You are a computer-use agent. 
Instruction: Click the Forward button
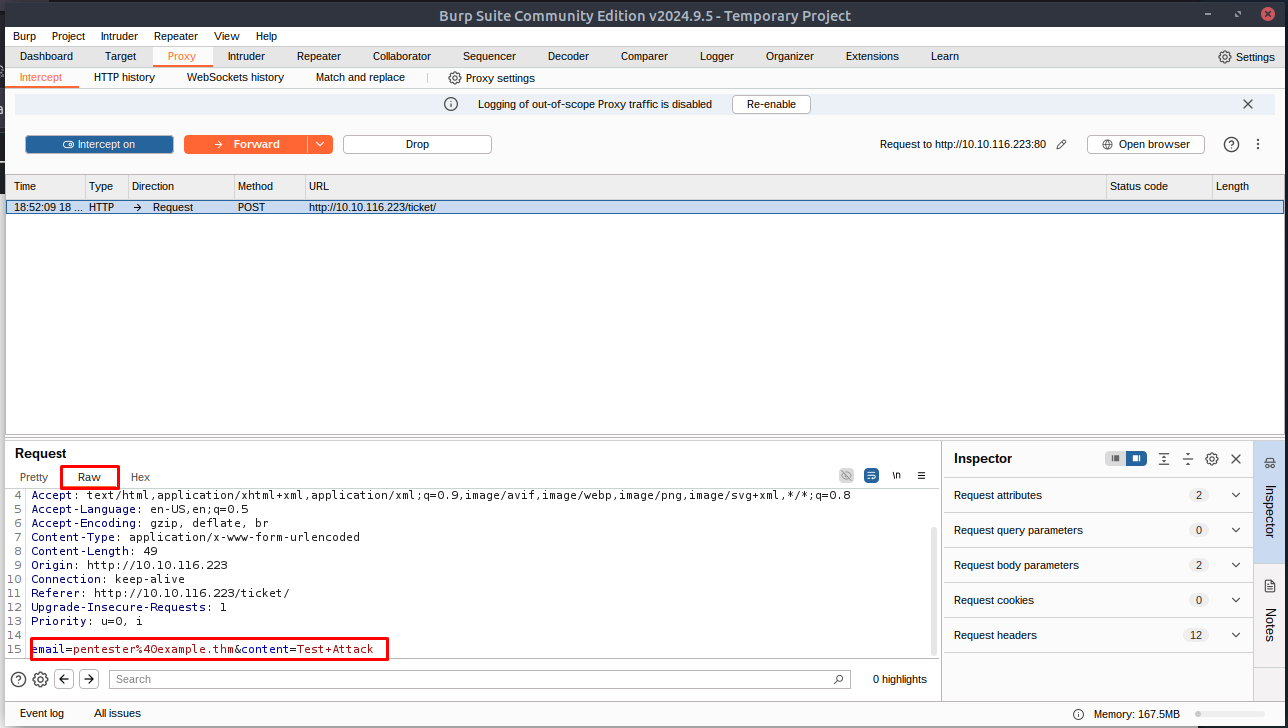coord(246,145)
